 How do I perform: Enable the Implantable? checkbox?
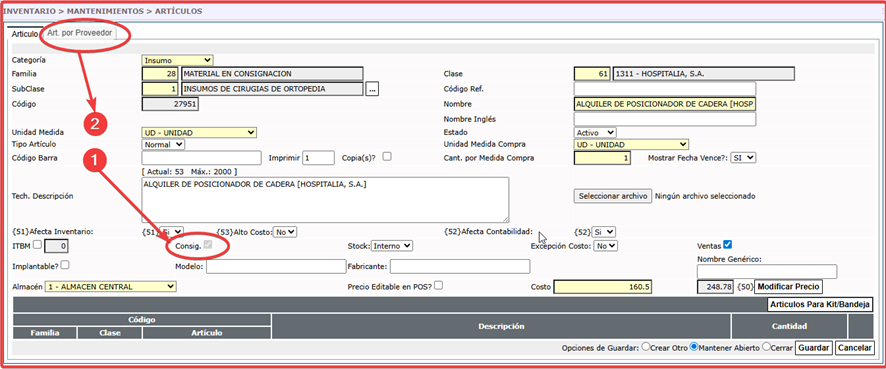[66, 264]
